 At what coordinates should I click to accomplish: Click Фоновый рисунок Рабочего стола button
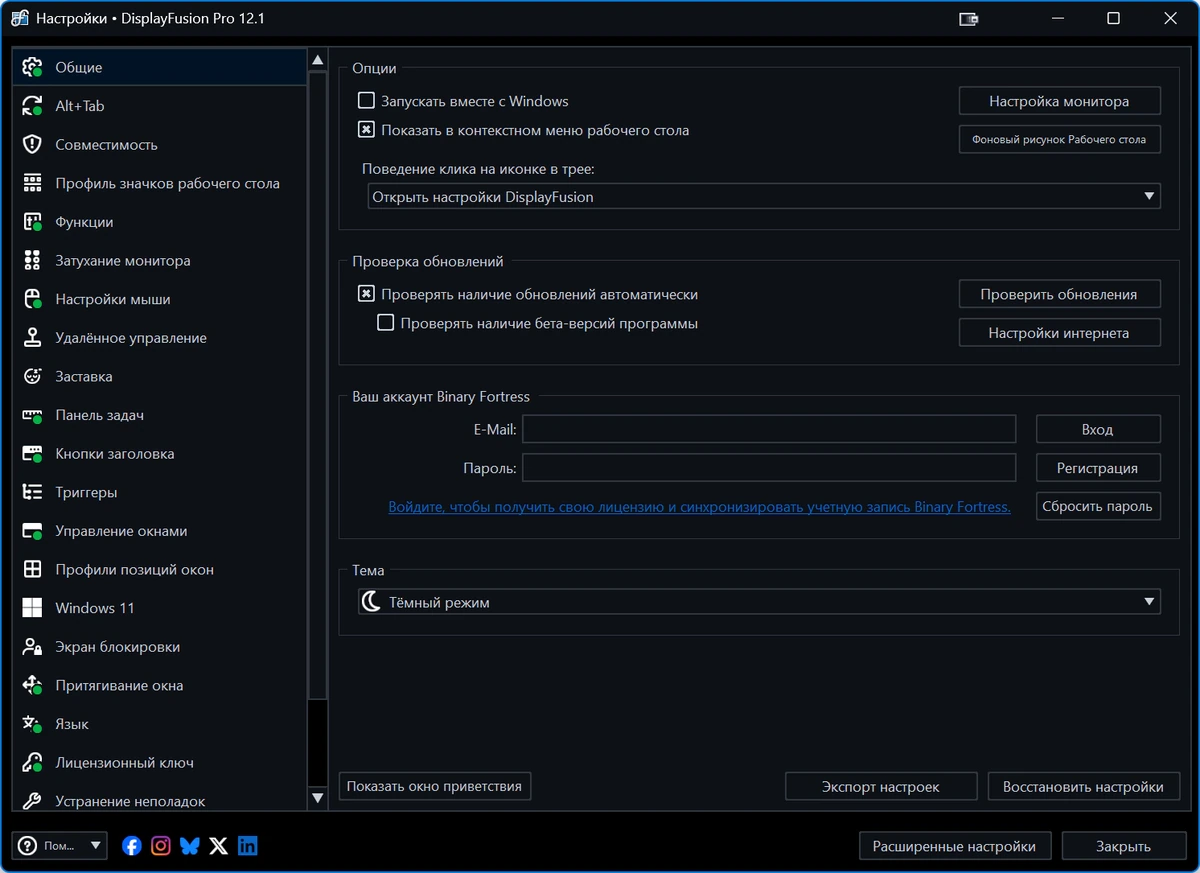click(1060, 139)
